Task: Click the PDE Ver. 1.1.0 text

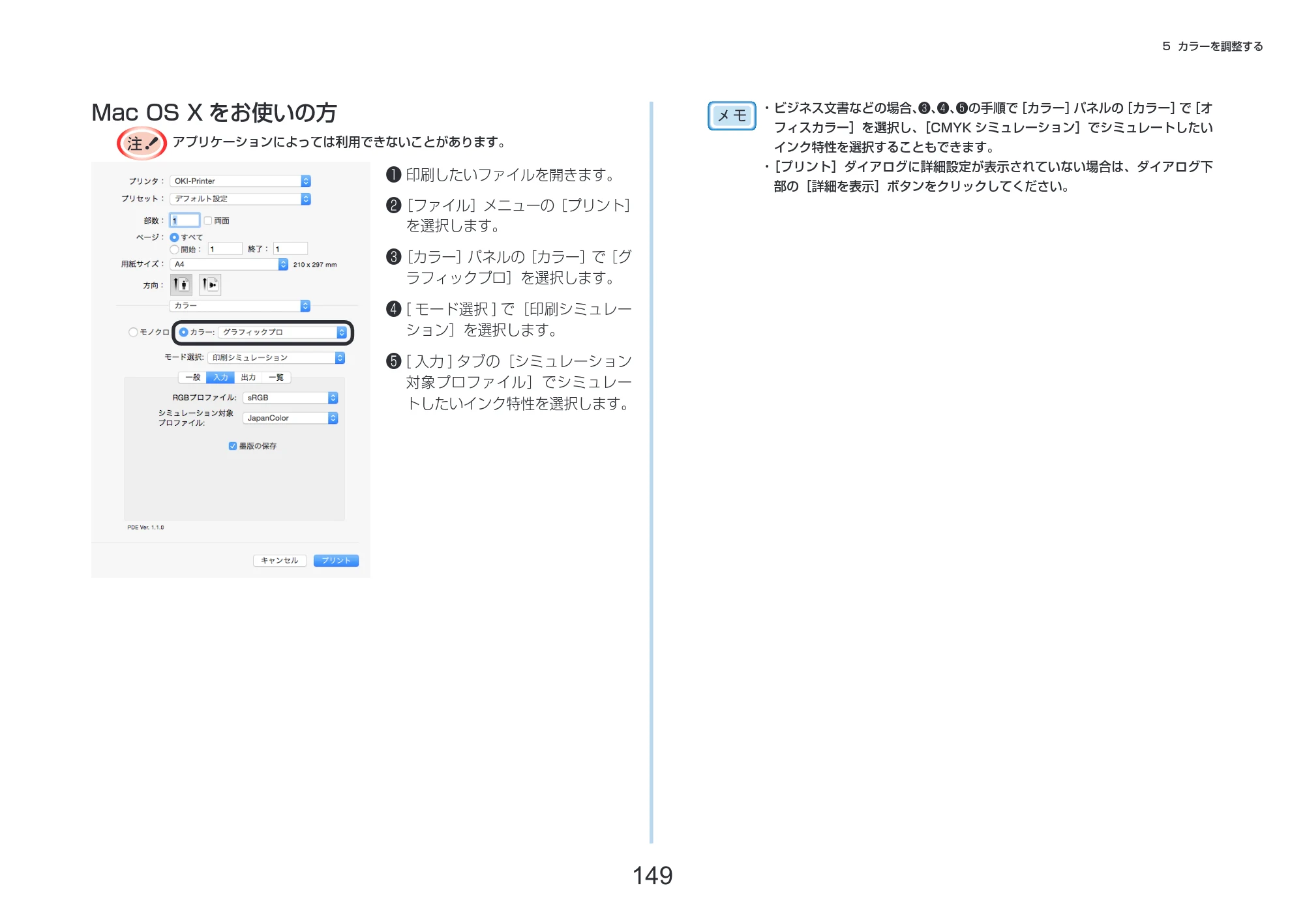Action: pos(145,528)
